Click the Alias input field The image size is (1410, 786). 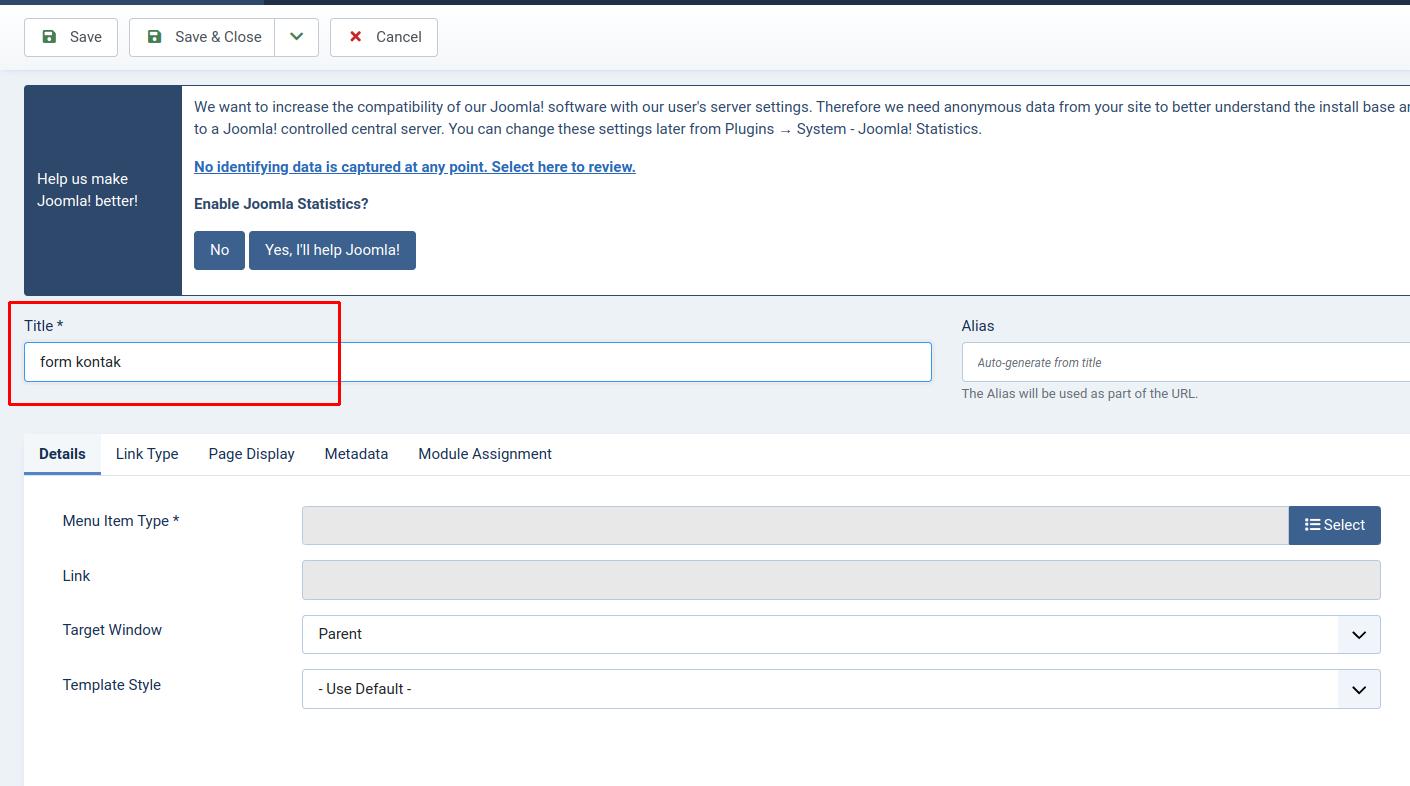(x=1185, y=363)
